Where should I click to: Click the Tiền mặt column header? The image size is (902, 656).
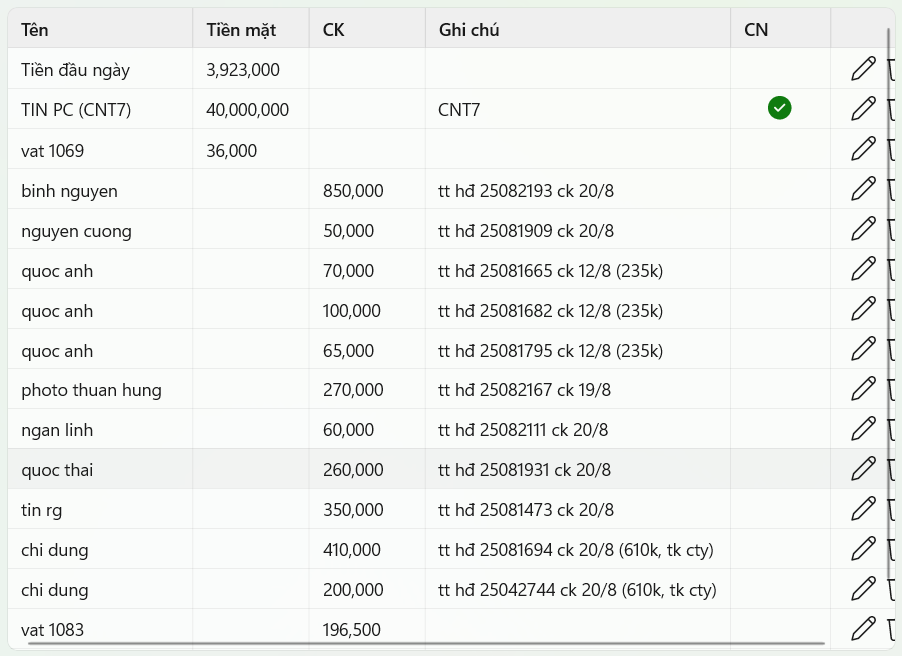[250, 29]
